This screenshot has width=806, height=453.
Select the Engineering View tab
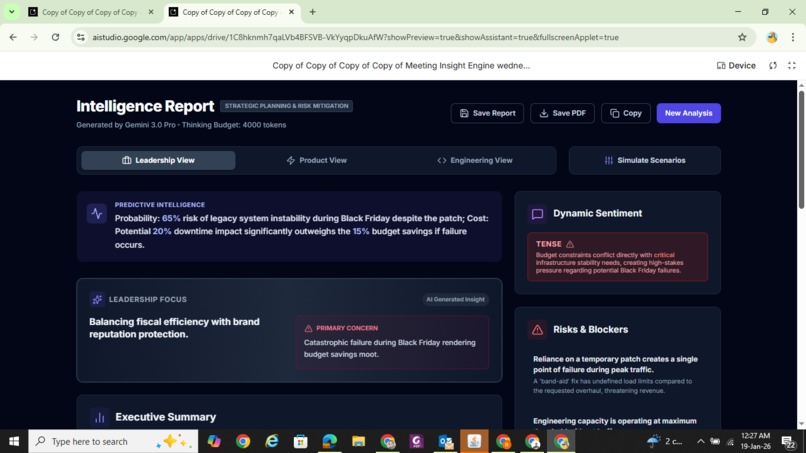click(474, 160)
